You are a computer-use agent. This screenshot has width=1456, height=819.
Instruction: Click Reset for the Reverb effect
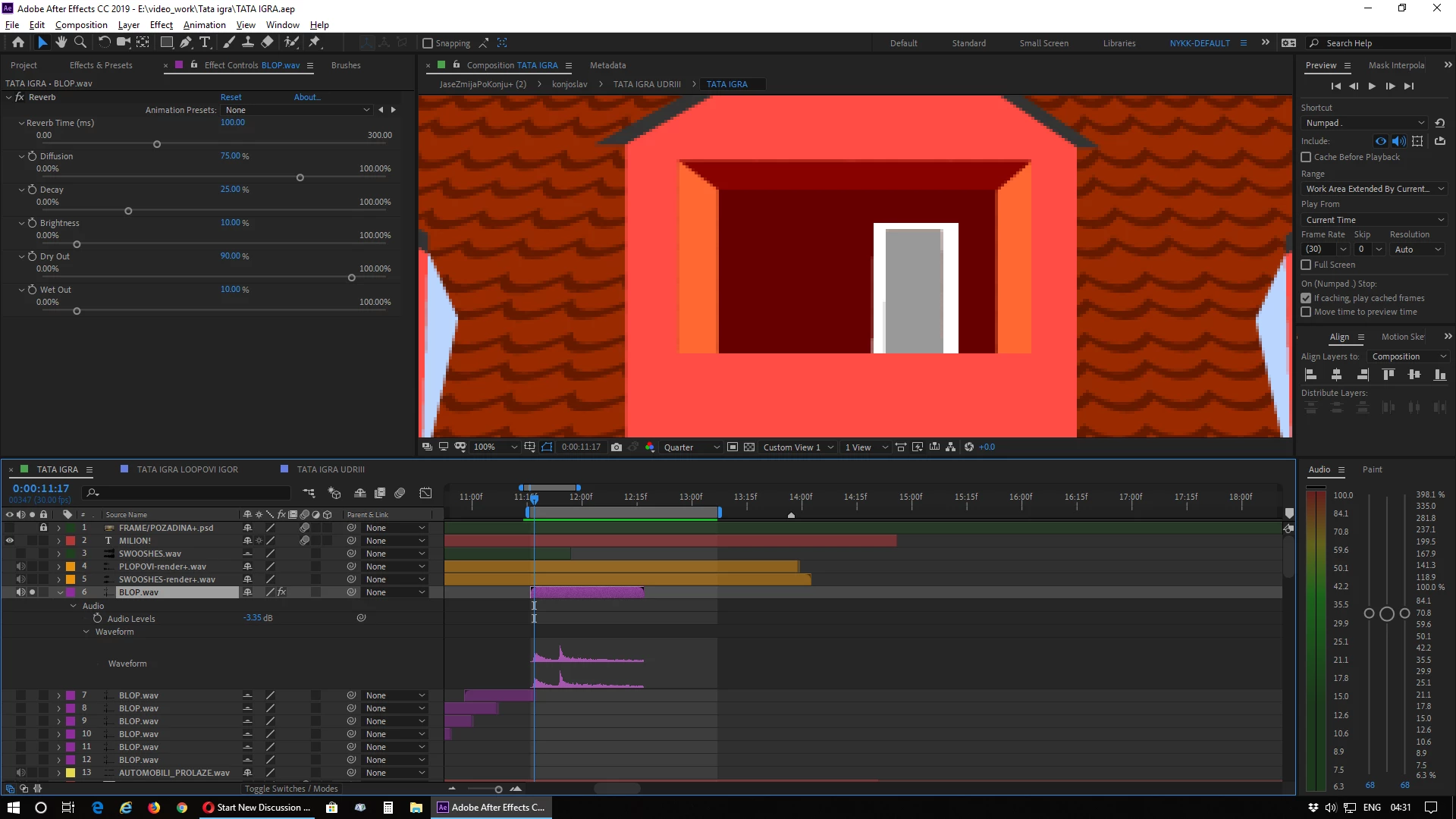point(231,97)
